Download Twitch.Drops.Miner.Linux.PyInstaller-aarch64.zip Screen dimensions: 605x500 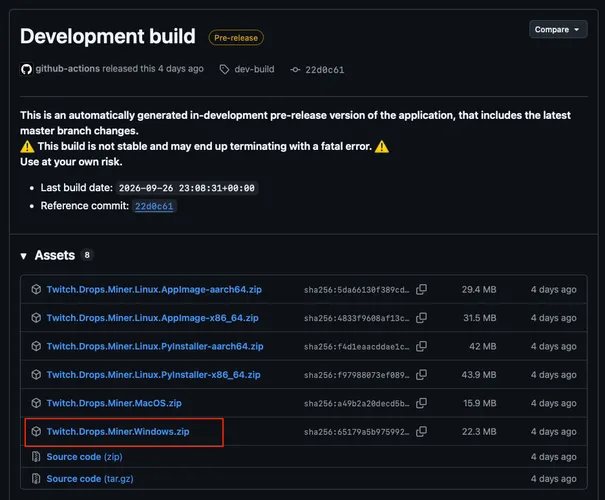pyautogui.click(x=155, y=346)
